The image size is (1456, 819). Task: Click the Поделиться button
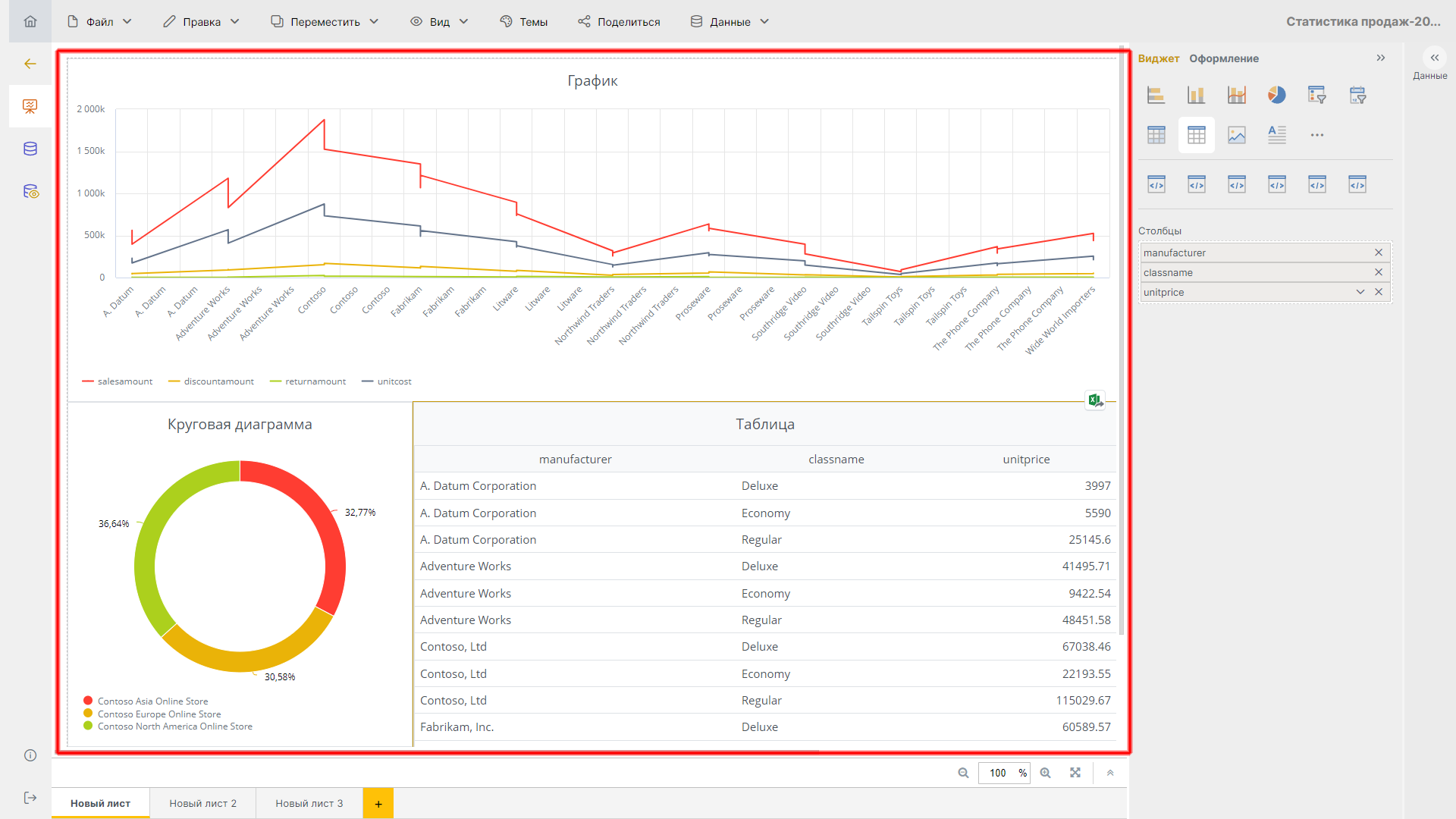(x=619, y=21)
